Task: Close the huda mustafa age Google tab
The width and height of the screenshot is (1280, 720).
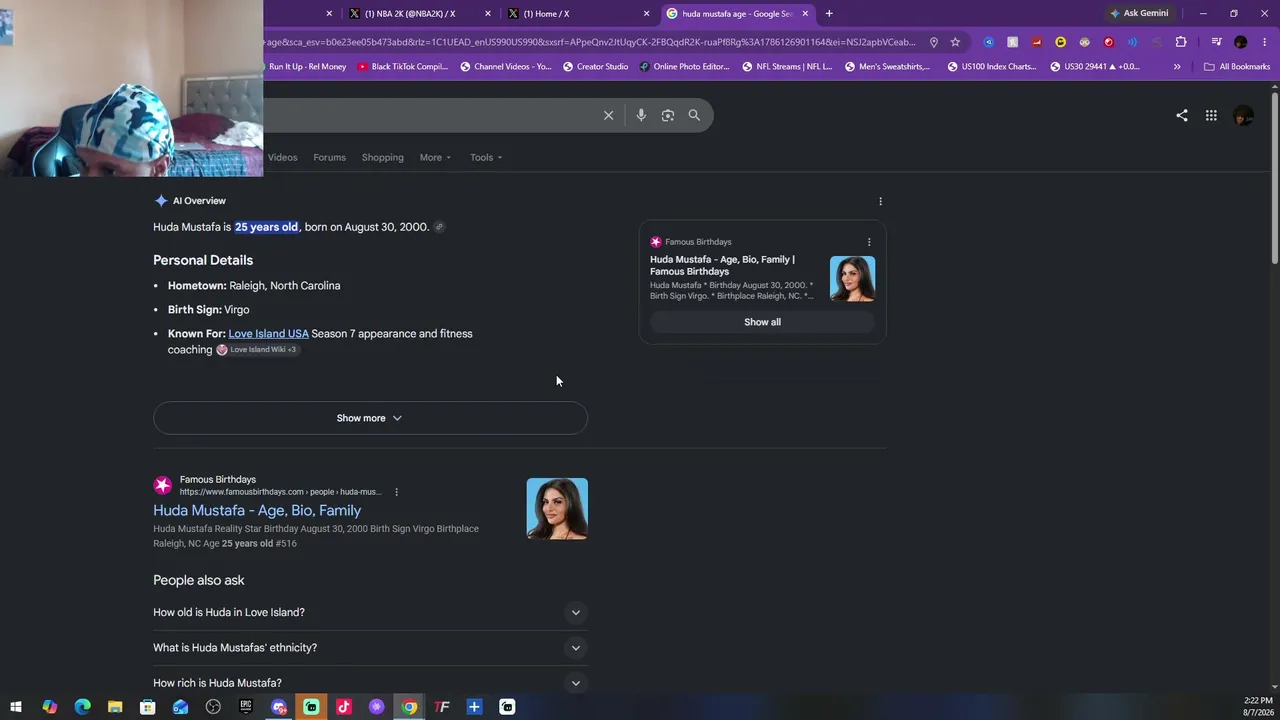Action: point(805,13)
